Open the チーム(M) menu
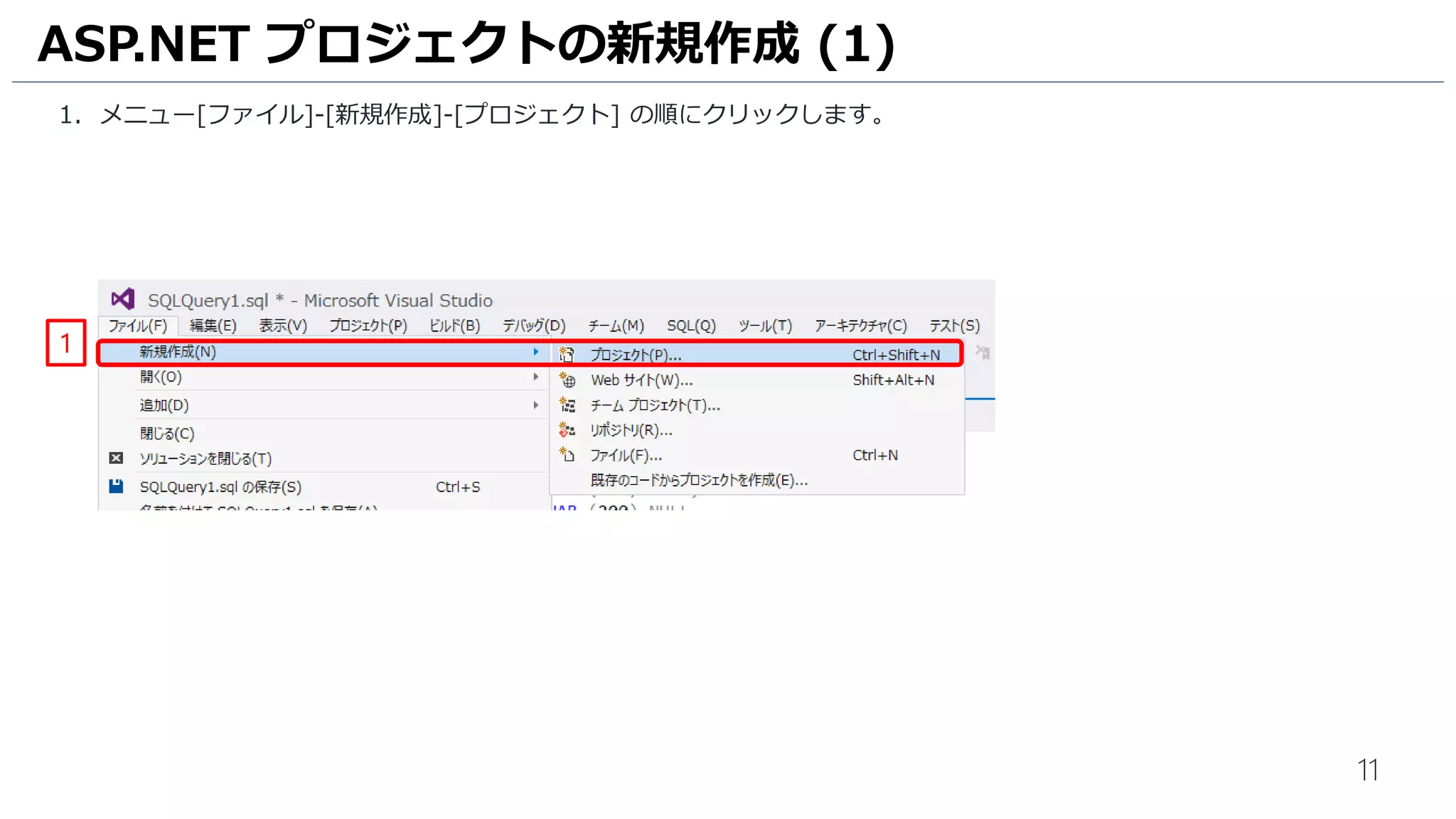The height and width of the screenshot is (819, 1456). (616, 326)
